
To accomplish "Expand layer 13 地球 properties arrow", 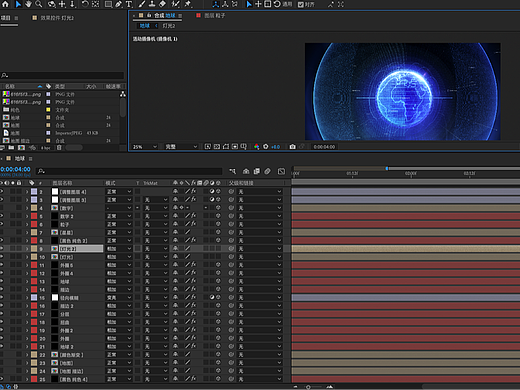I will coord(27,281).
